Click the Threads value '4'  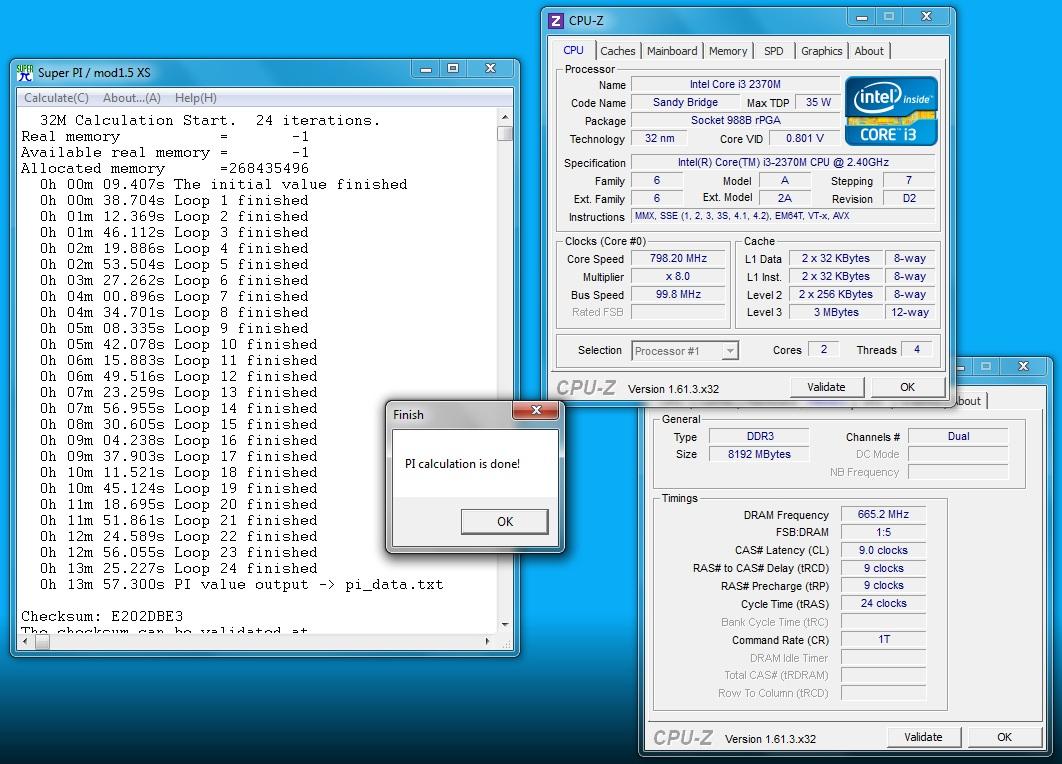(x=917, y=349)
